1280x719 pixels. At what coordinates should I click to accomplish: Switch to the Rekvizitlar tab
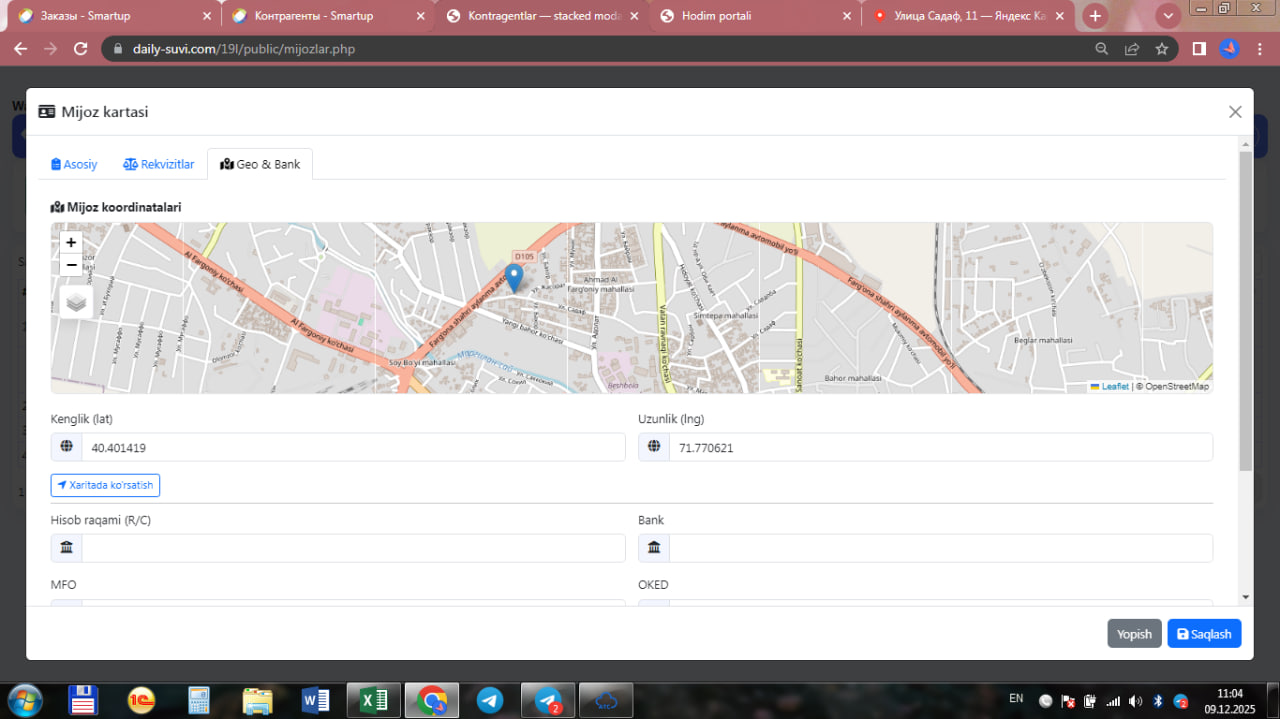[158, 164]
